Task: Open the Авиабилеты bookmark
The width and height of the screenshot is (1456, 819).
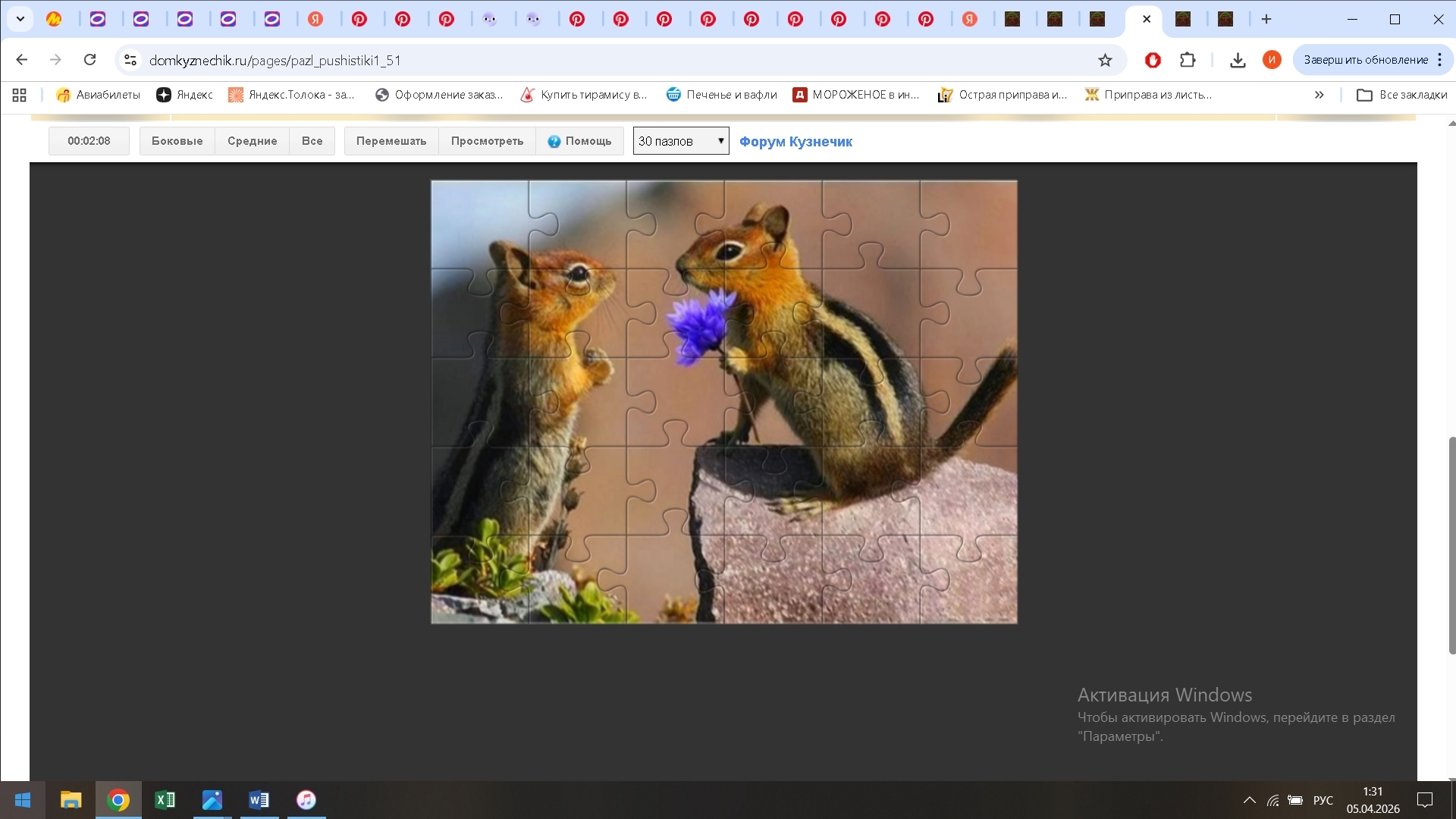Action: tap(99, 95)
